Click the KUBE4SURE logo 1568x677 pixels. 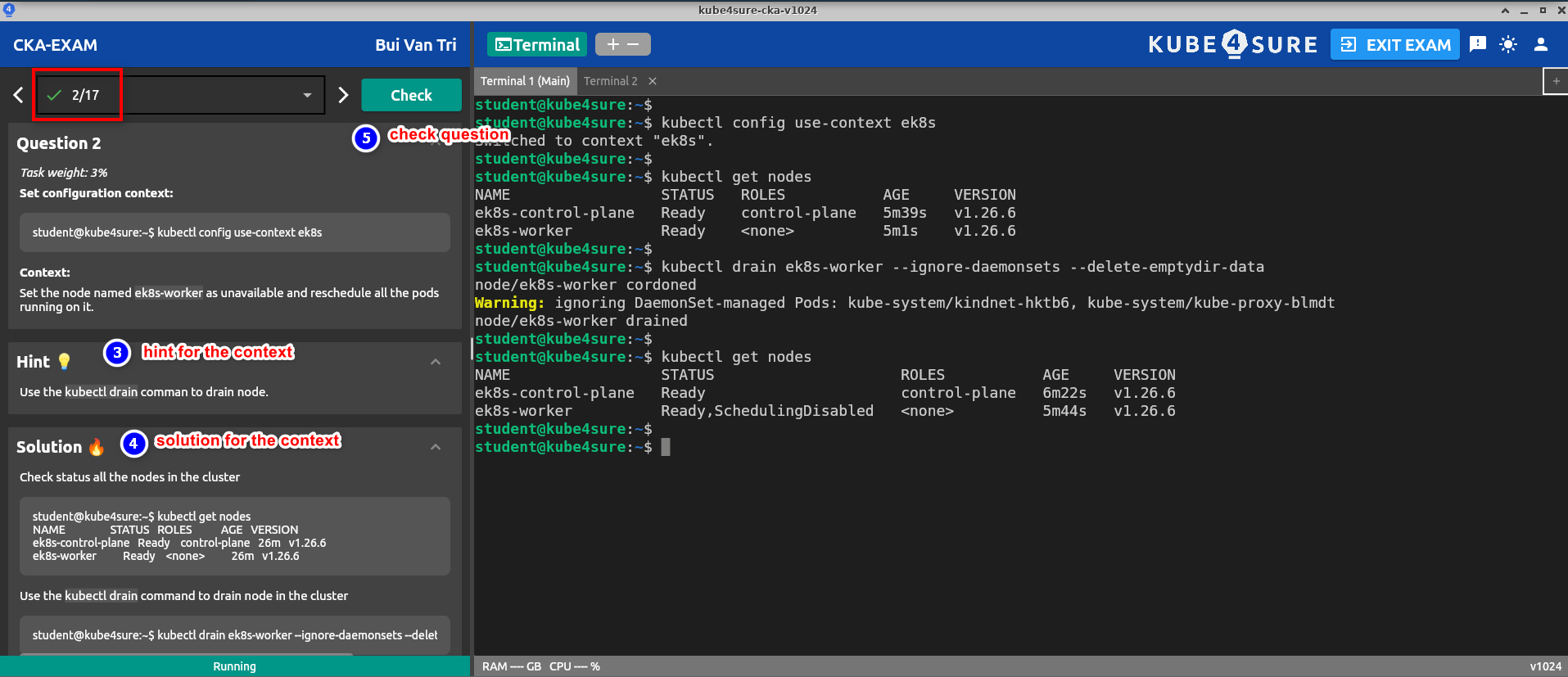(1233, 44)
